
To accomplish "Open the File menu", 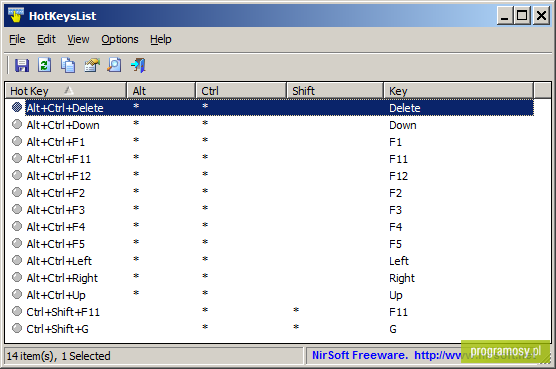I will click(x=17, y=39).
